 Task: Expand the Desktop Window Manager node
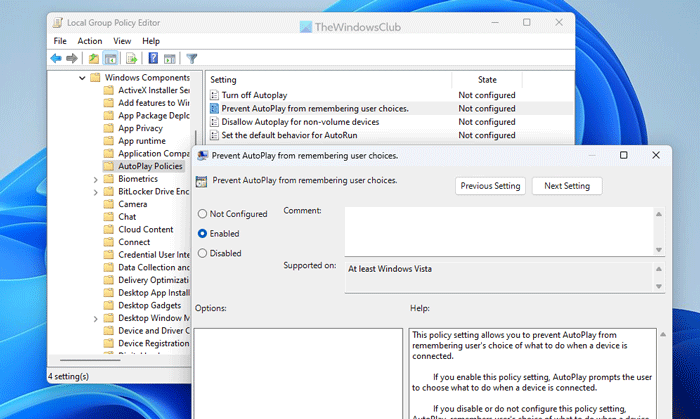[95, 319]
